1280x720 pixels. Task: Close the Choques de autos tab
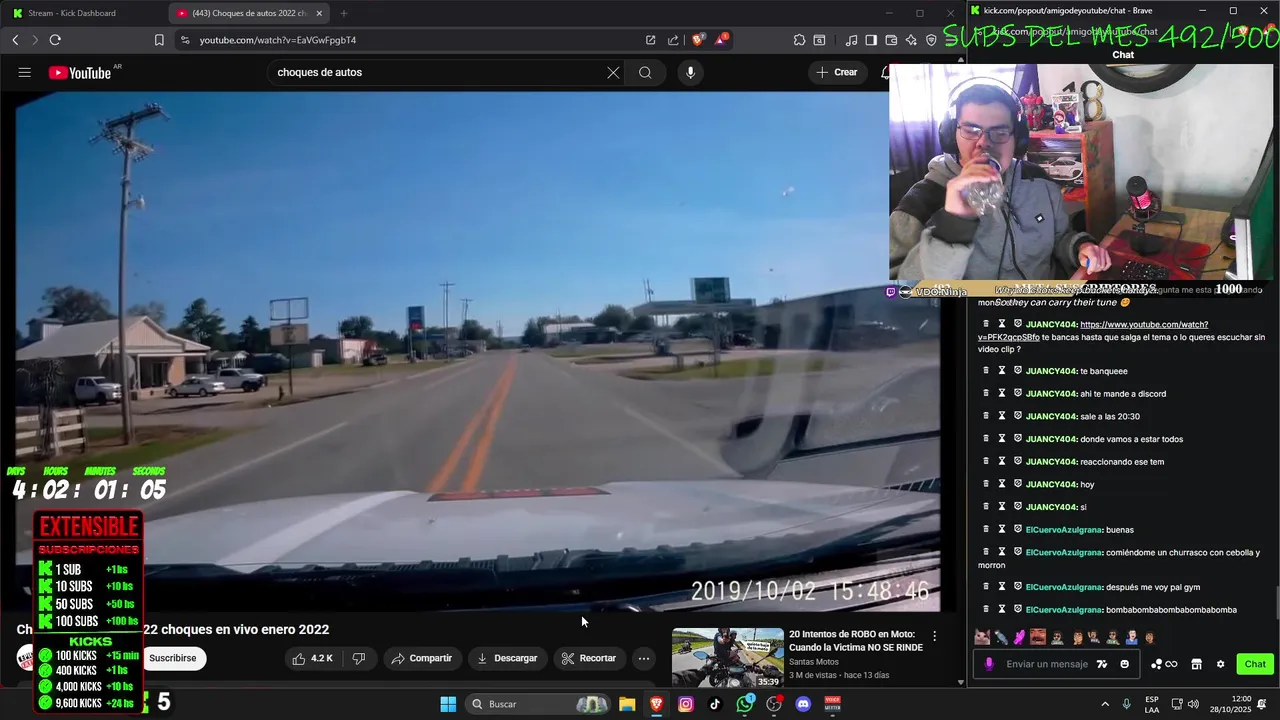click(x=319, y=13)
